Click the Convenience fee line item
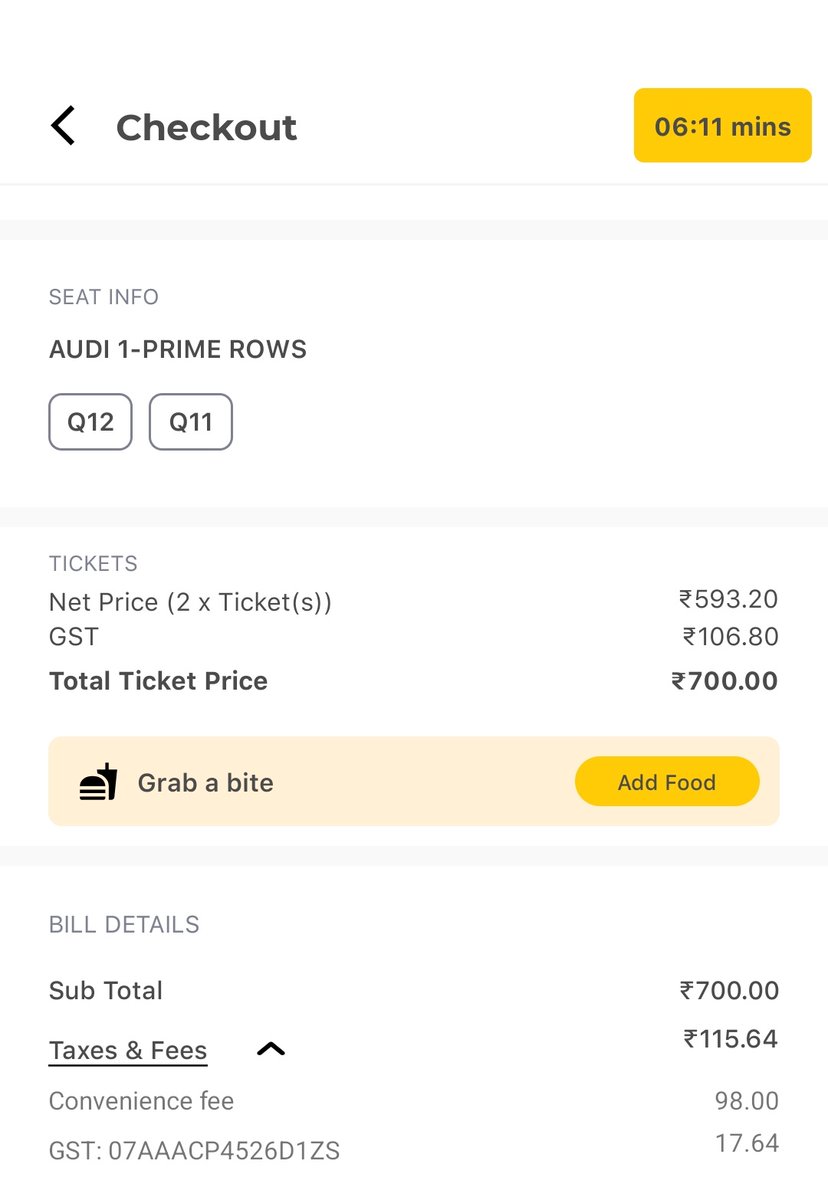Image resolution: width=828 pixels, height=1200 pixels. coord(141,1101)
